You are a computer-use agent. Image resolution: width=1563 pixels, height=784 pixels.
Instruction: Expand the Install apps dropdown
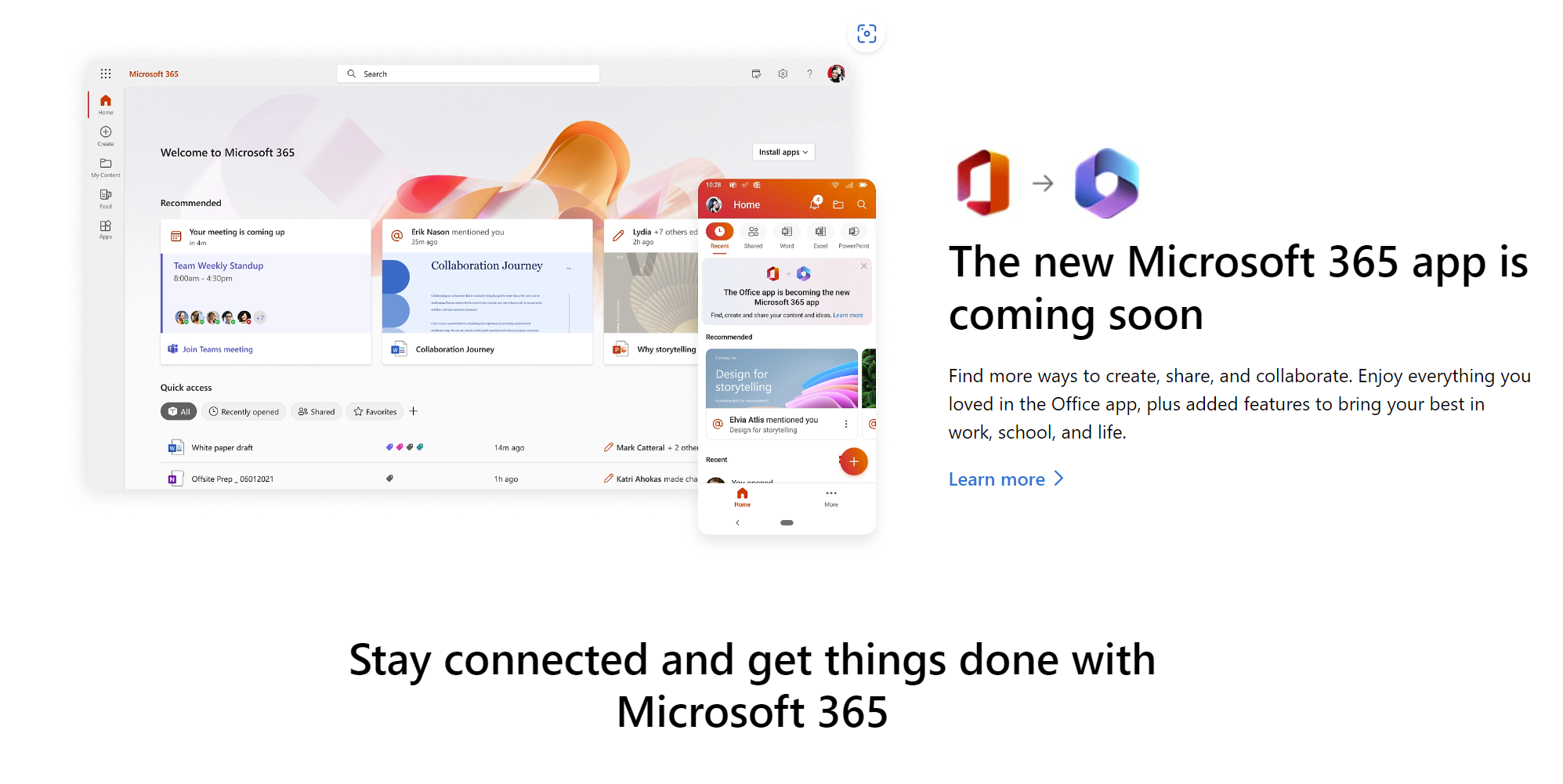tap(783, 152)
